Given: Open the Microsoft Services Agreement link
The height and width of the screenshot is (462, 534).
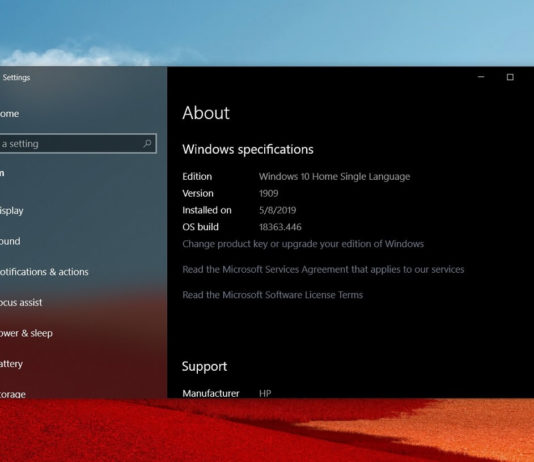Looking at the screenshot, I should pyautogui.click(x=323, y=269).
